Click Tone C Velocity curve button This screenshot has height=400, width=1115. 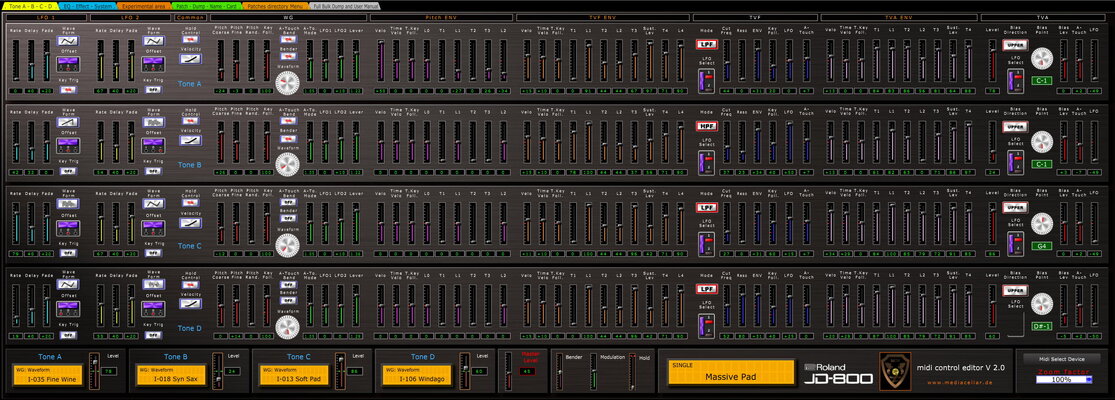[190, 222]
